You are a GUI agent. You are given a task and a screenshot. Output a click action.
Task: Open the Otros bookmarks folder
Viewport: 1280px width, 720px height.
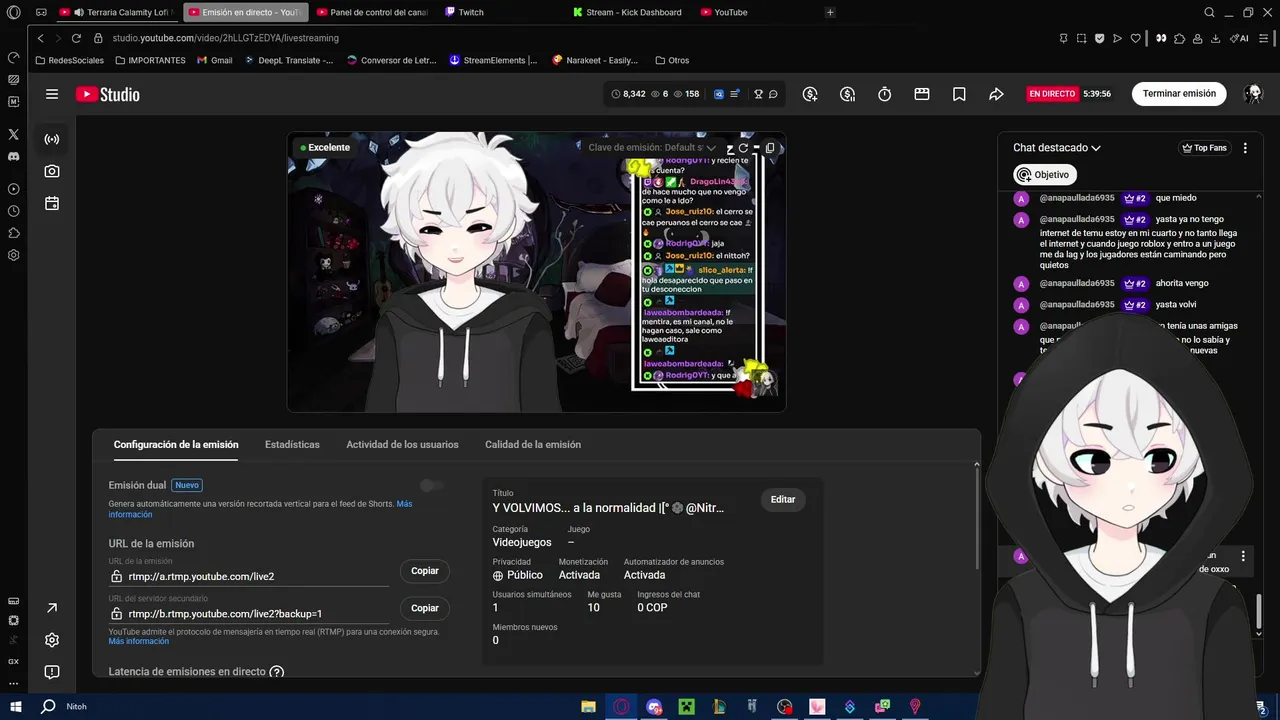tap(672, 60)
